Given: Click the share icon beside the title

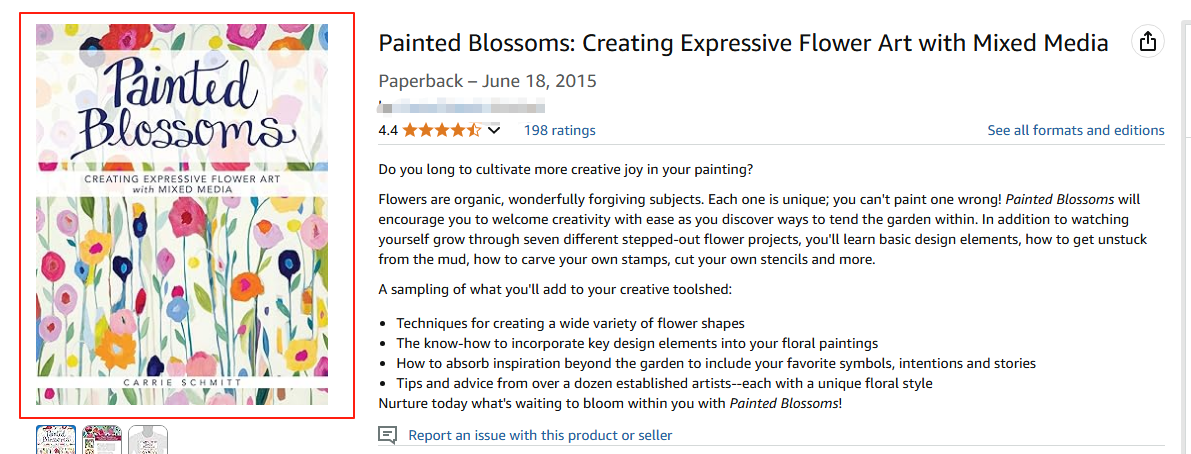Looking at the screenshot, I should [1148, 42].
